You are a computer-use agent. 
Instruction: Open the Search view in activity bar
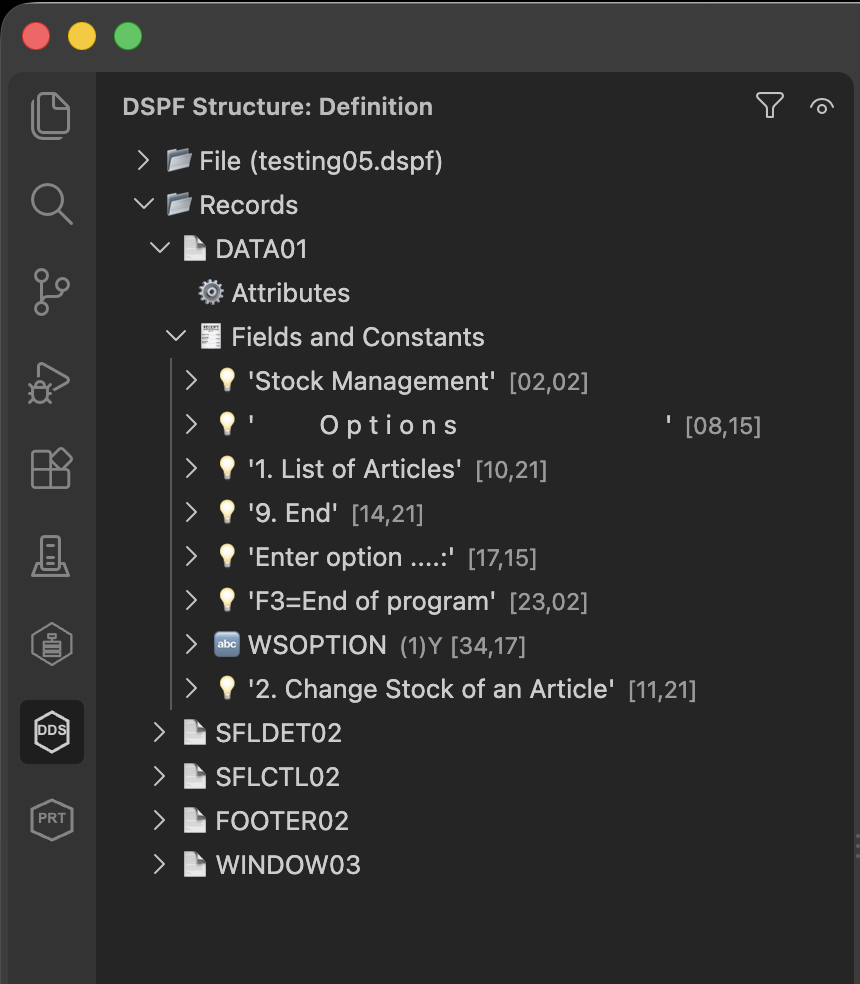[x=51, y=204]
